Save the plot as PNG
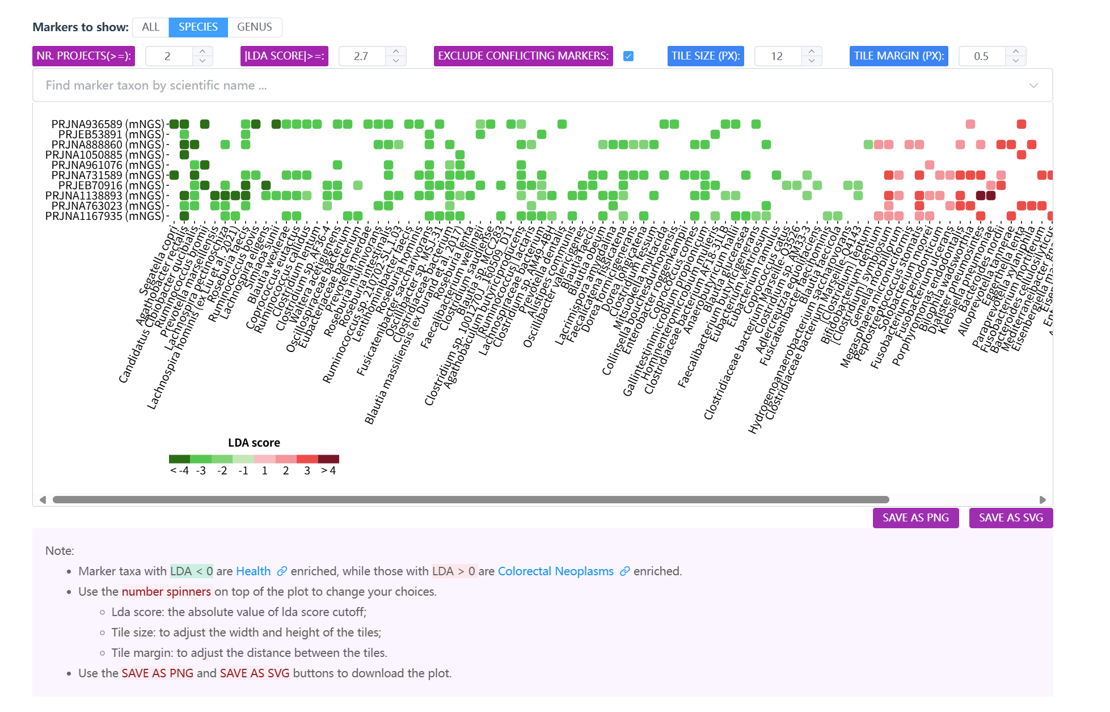The height and width of the screenshot is (712, 1110). coord(915,518)
